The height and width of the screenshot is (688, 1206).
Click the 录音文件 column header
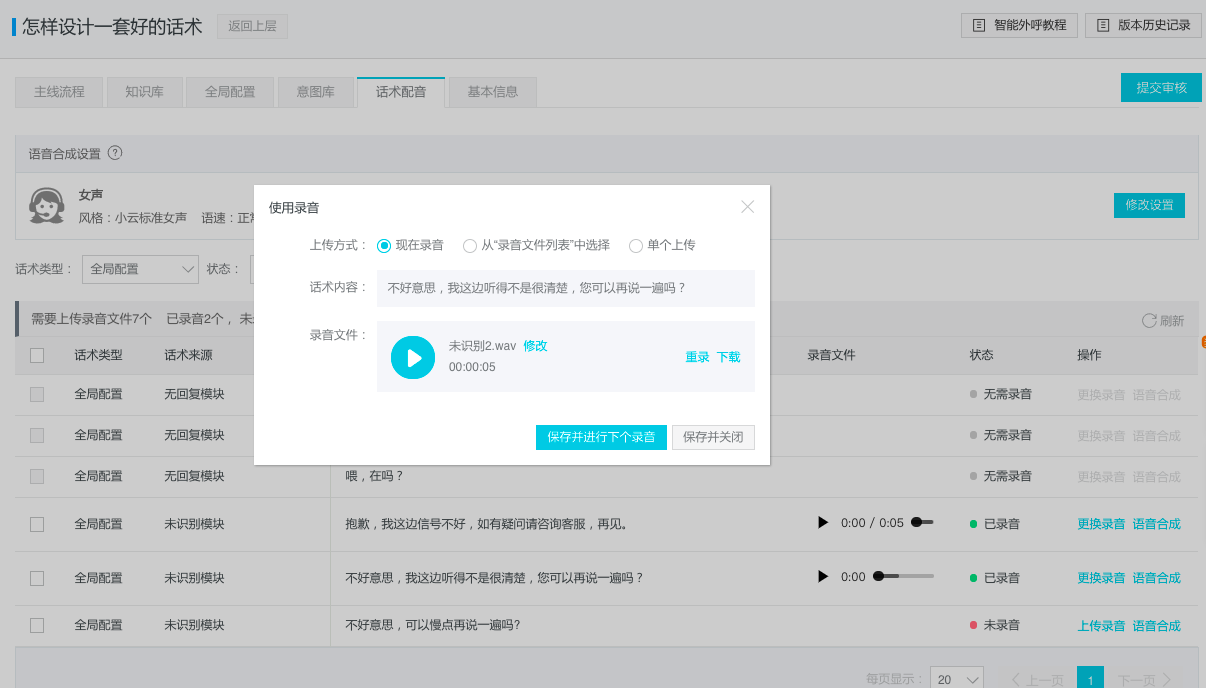pyautogui.click(x=831, y=355)
